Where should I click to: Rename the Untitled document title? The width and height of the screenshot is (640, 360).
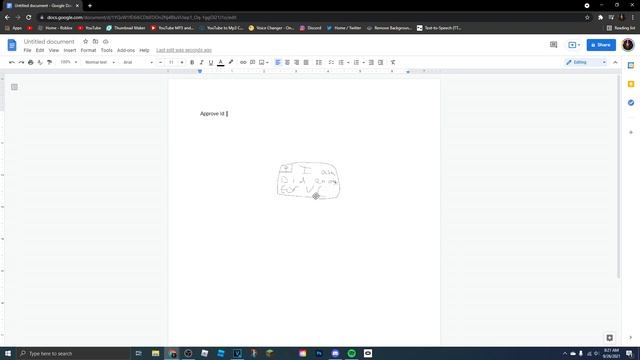point(49,42)
